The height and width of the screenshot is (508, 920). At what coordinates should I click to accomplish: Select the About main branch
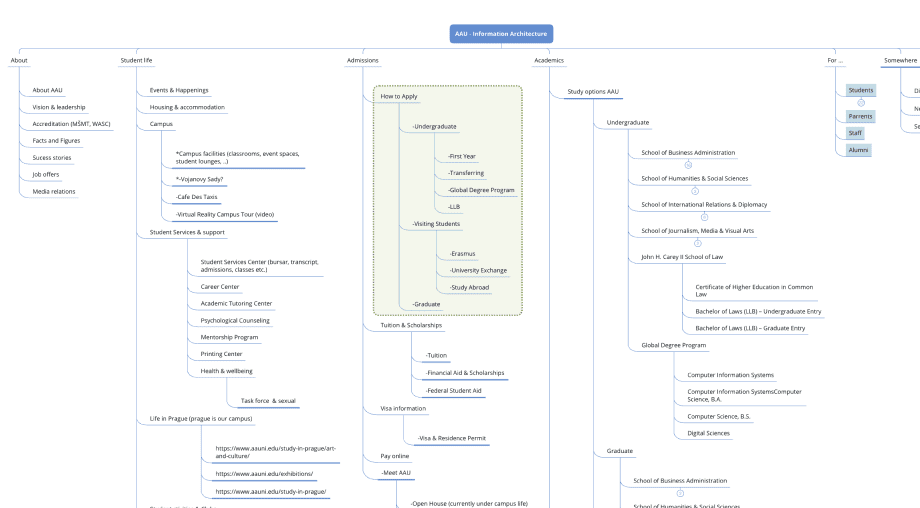coord(19,60)
